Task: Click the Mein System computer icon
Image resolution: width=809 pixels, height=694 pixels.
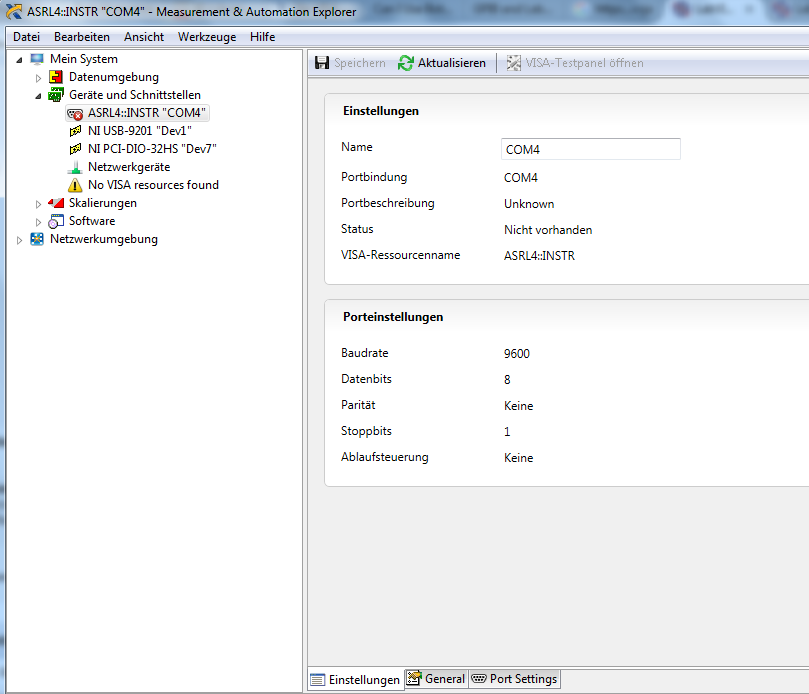Action: (x=37, y=59)
